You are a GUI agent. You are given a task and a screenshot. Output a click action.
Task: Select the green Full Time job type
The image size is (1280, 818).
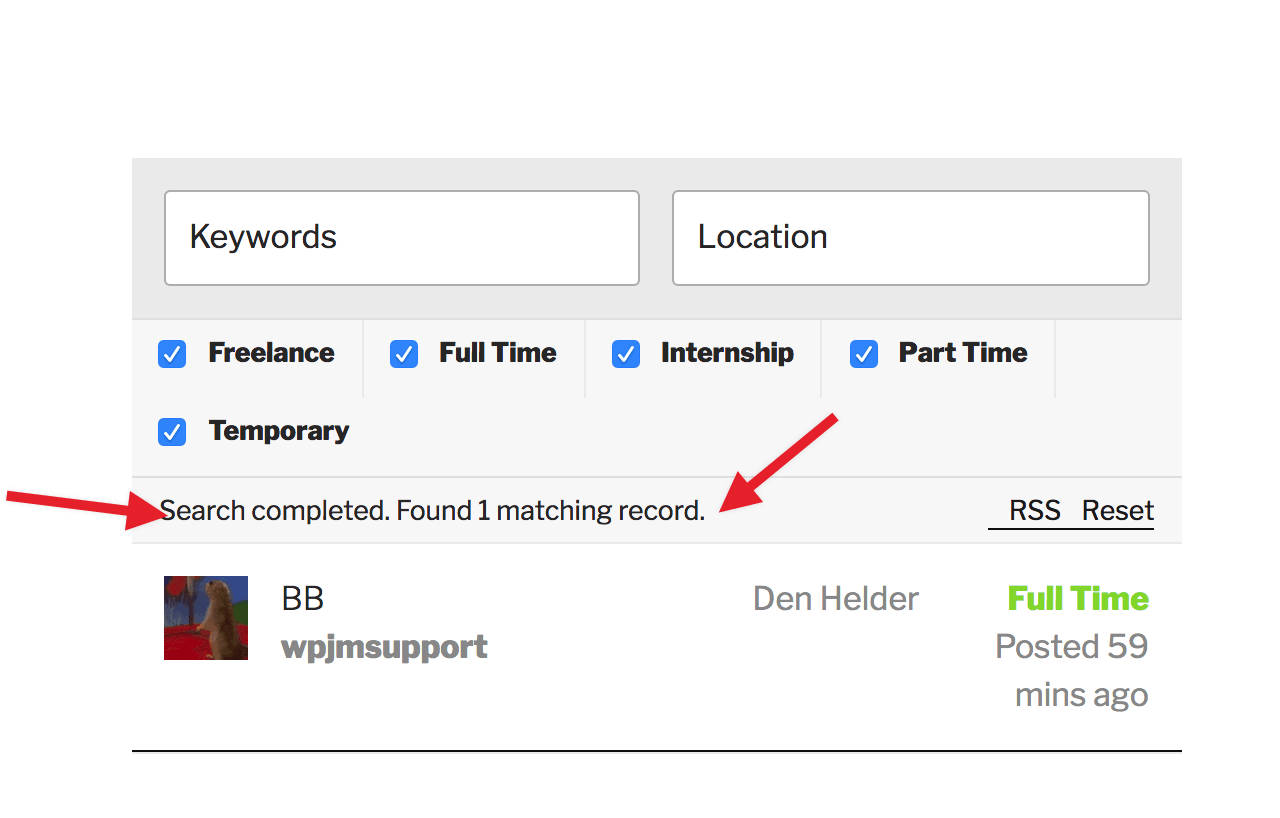[x=1078, y=599]
